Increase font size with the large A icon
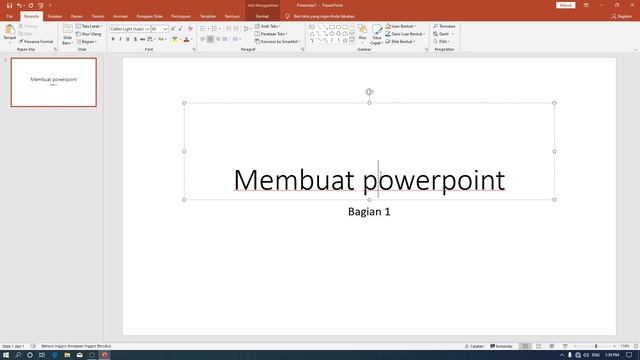The image size is (640, 360). [x=173, y=29]
